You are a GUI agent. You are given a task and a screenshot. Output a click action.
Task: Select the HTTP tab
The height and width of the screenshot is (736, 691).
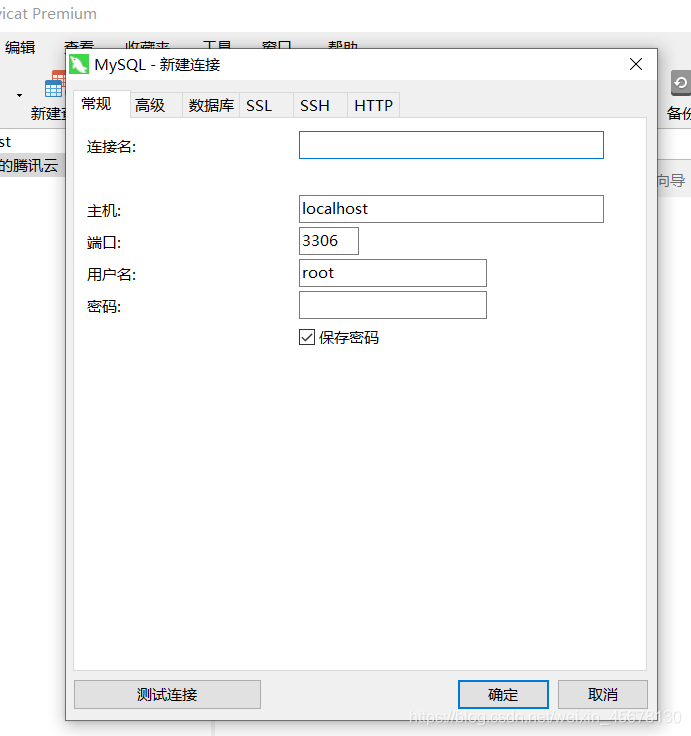pyautogui.click(x=374, y=105)
